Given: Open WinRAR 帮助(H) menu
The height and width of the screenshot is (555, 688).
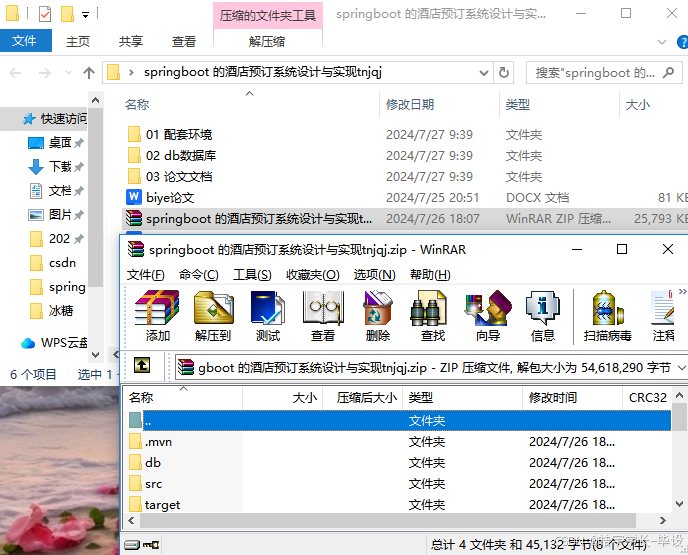Looking at the screenshot, I should pyautogui.click(x=430, y=275).
